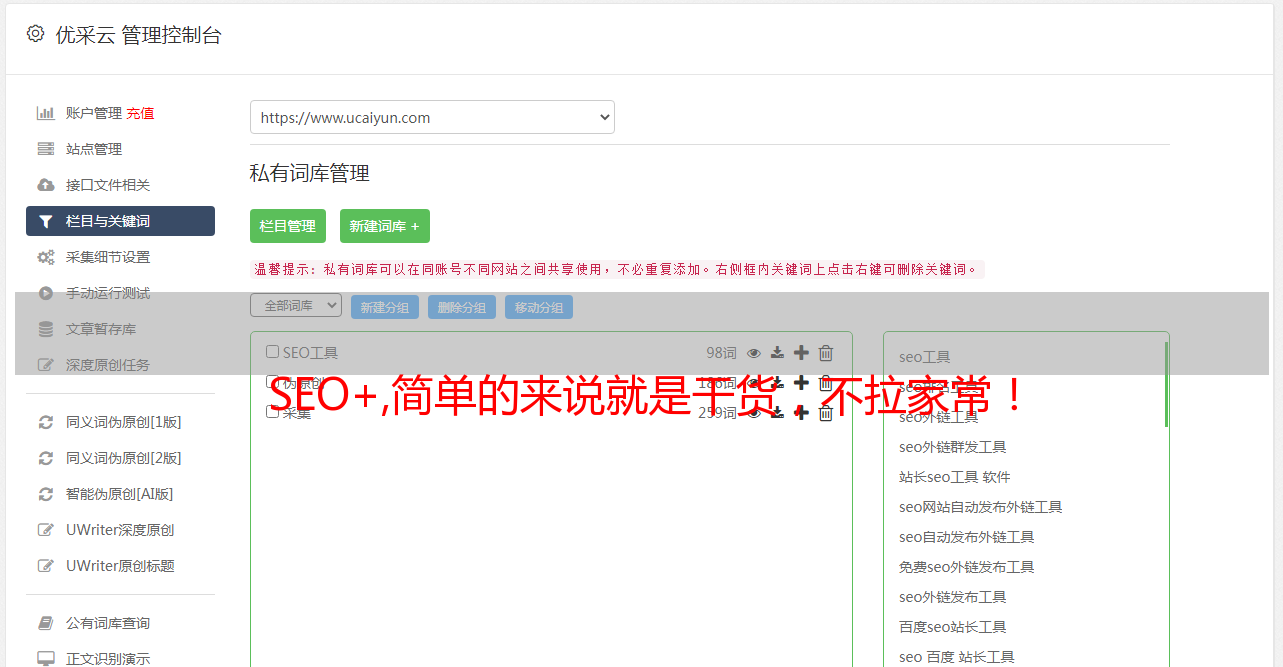The image size is (1283, 667).
Task: Click the refresh icon of 智能伪原创[AI版]
Action: pos(45,494)
